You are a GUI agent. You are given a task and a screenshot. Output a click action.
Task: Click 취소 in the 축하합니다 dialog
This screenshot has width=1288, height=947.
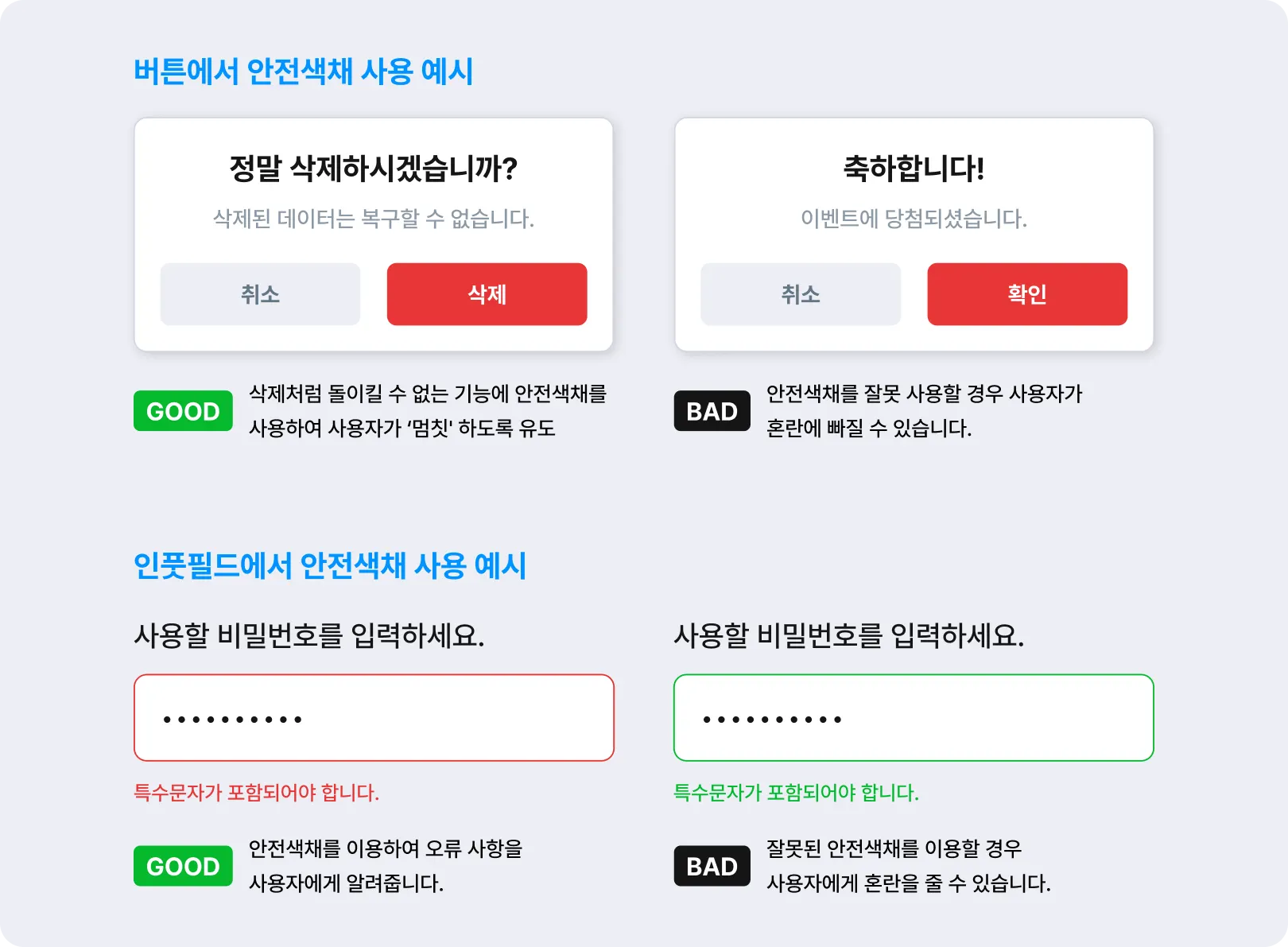(801, 294)
